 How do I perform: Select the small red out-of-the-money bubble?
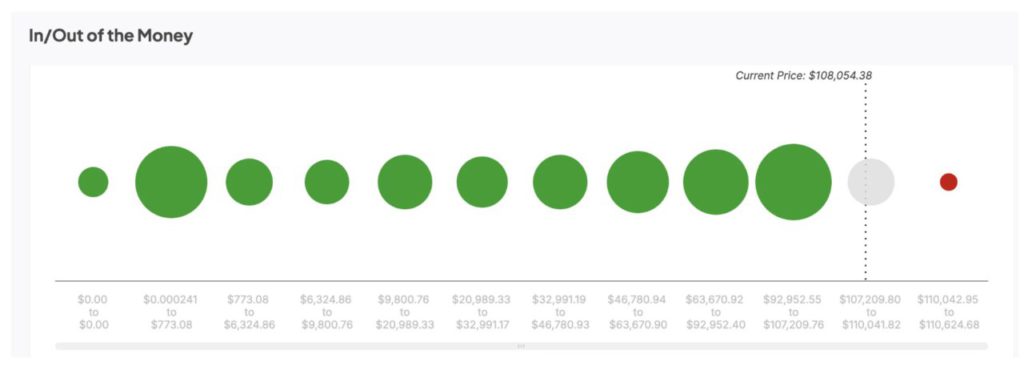948,182
